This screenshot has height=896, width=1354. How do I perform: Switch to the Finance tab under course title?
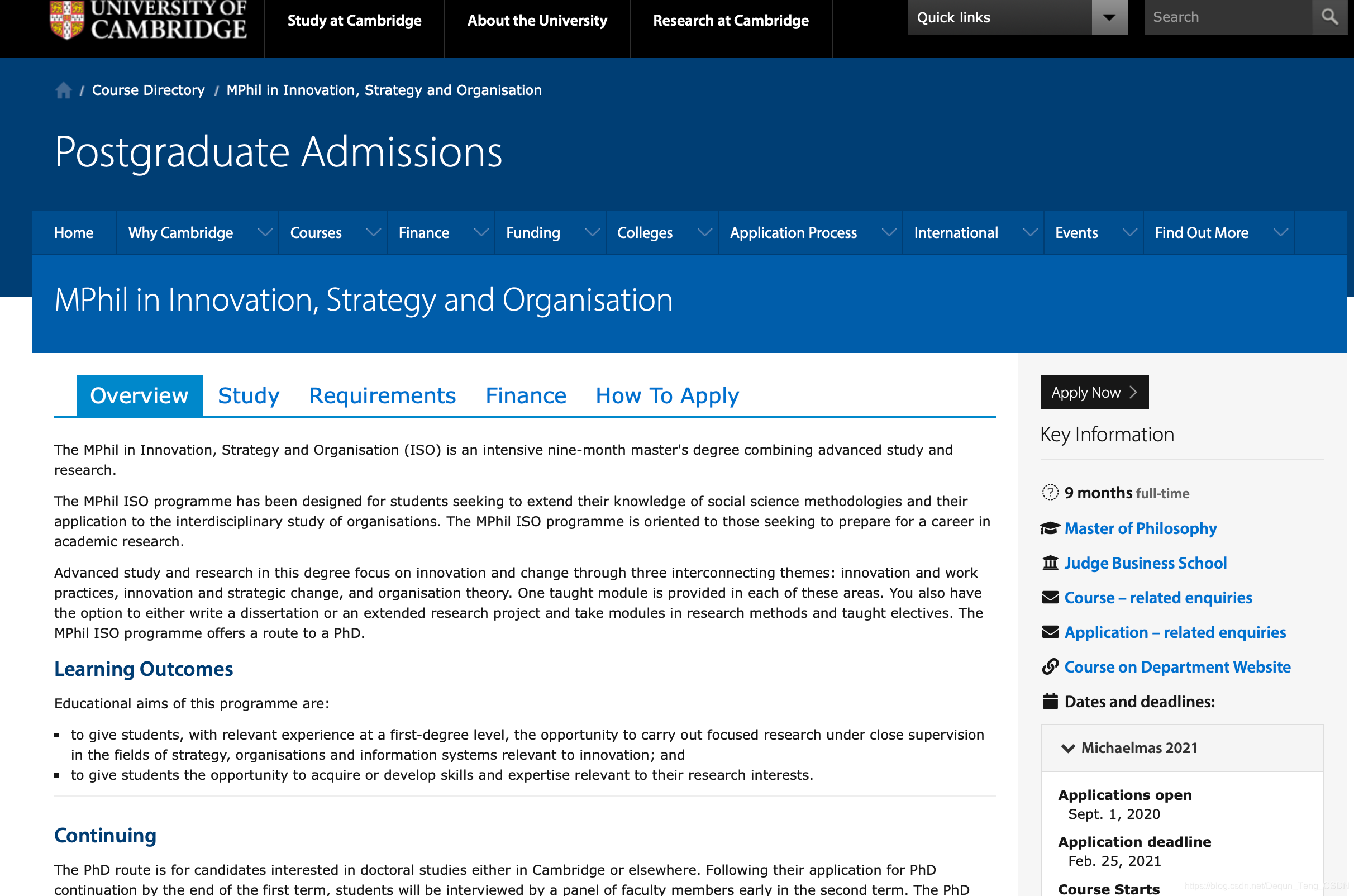coord(526,395)
